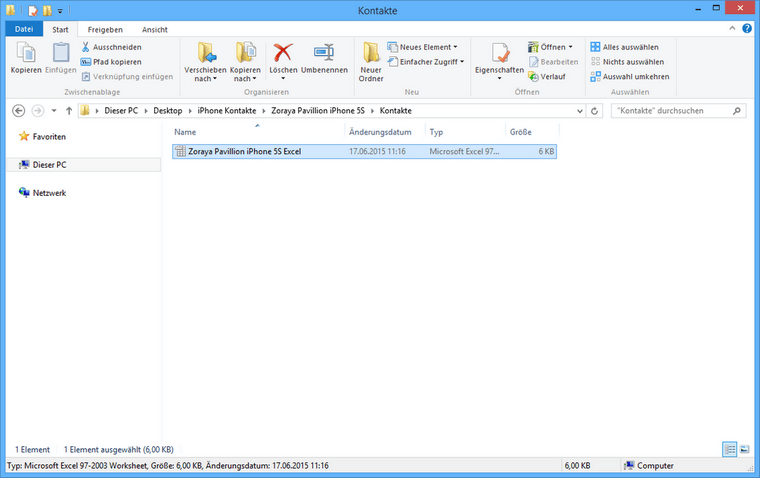Open the Help question mark

click(747, 29)
